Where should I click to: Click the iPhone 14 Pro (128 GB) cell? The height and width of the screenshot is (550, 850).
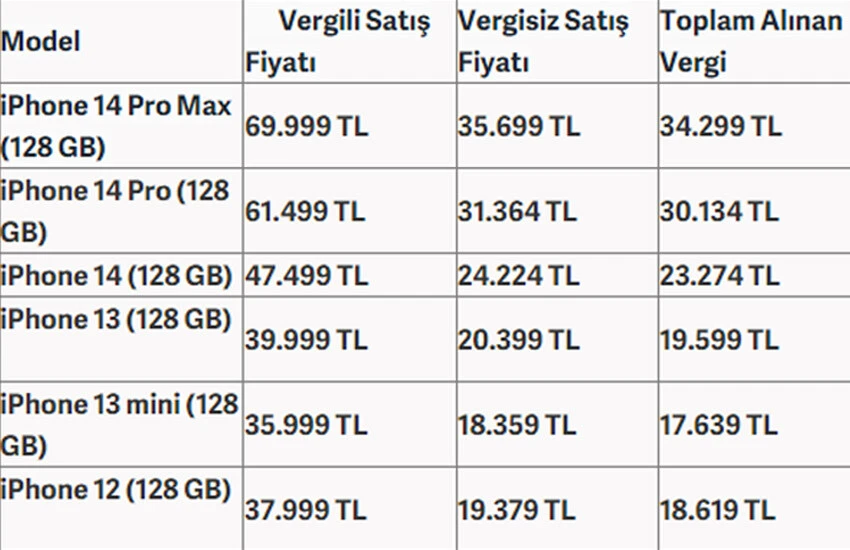click(116, 211)
